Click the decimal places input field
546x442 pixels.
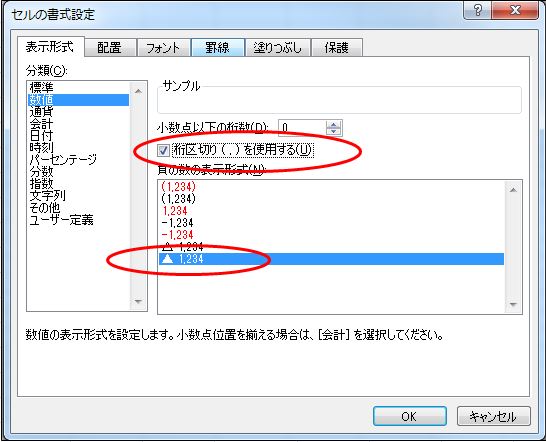(302, 128)
